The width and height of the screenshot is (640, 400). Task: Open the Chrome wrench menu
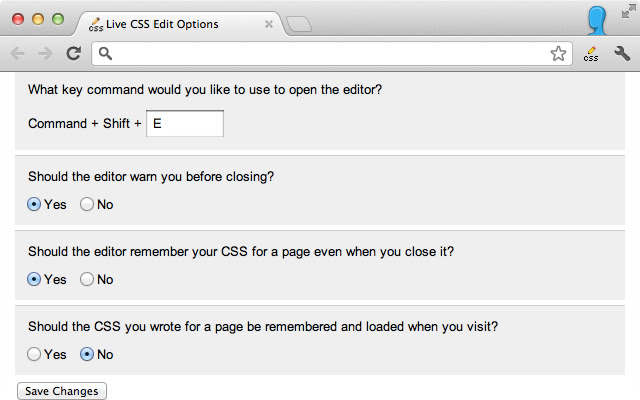(x=621, y=54)
